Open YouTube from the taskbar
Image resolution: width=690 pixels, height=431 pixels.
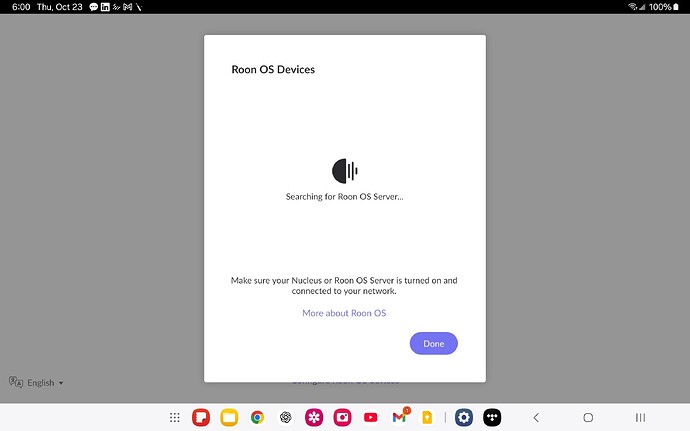pos(371,417)
